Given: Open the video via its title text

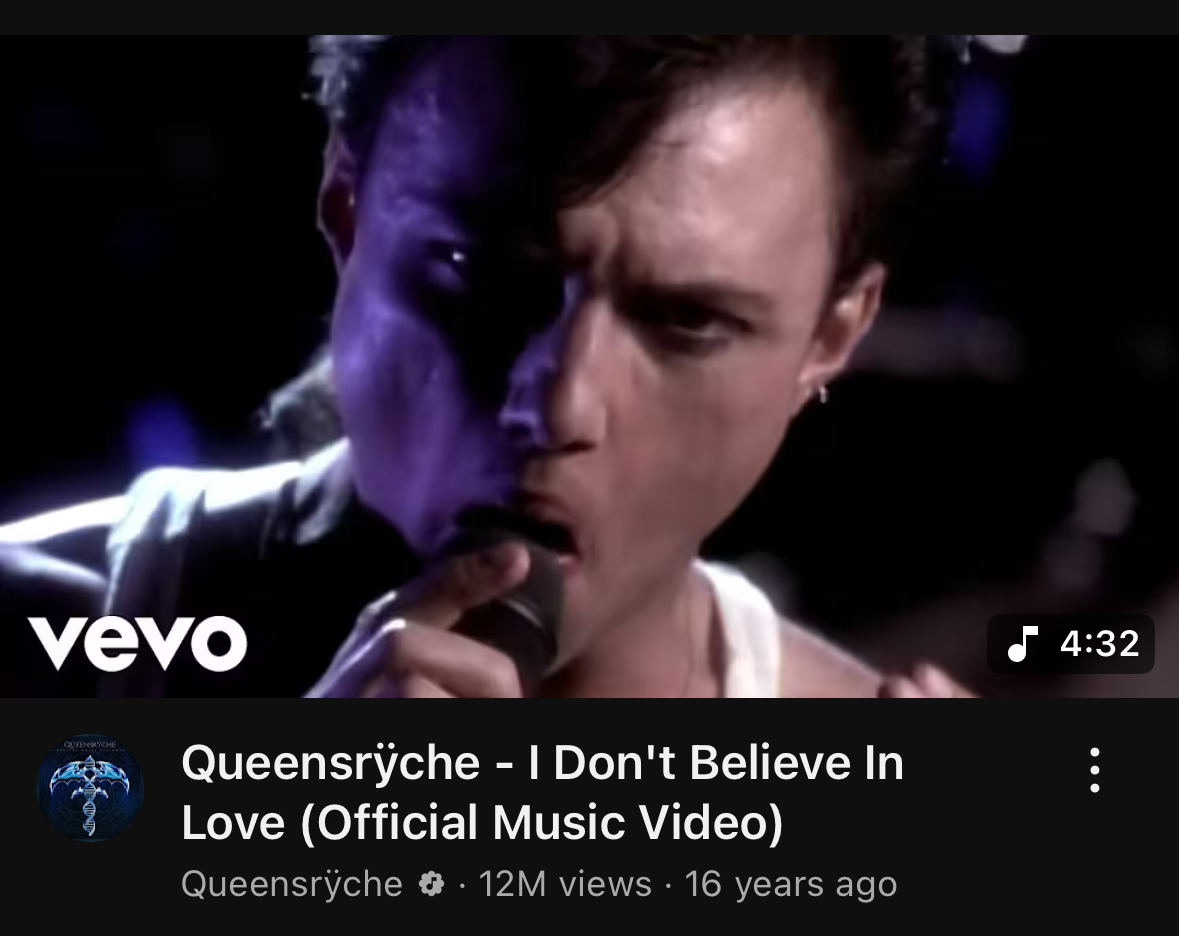Looking at the screenshot, I should click(x=542, y=792).
